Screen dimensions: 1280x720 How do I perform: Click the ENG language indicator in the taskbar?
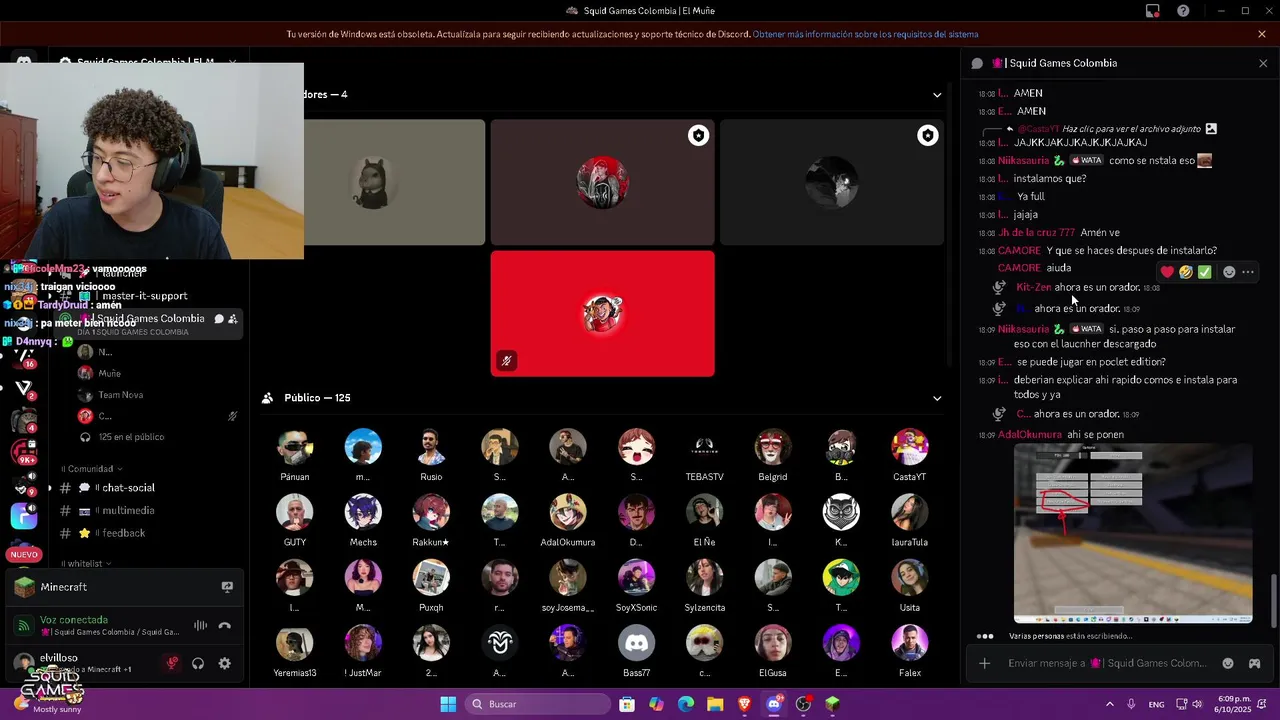click(x=1156, y=704)
